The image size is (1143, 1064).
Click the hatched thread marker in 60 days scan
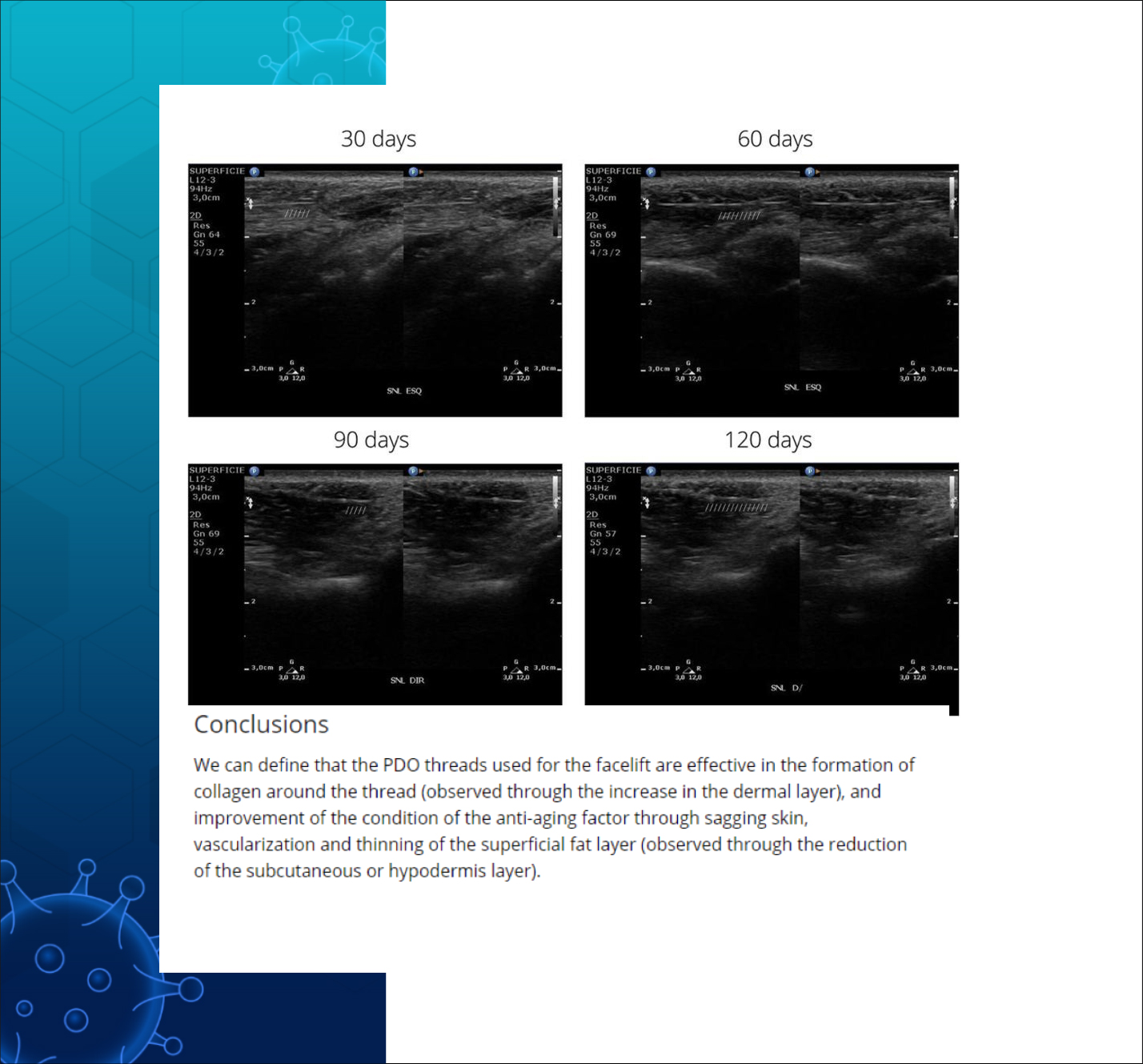[x=739, y=215]
